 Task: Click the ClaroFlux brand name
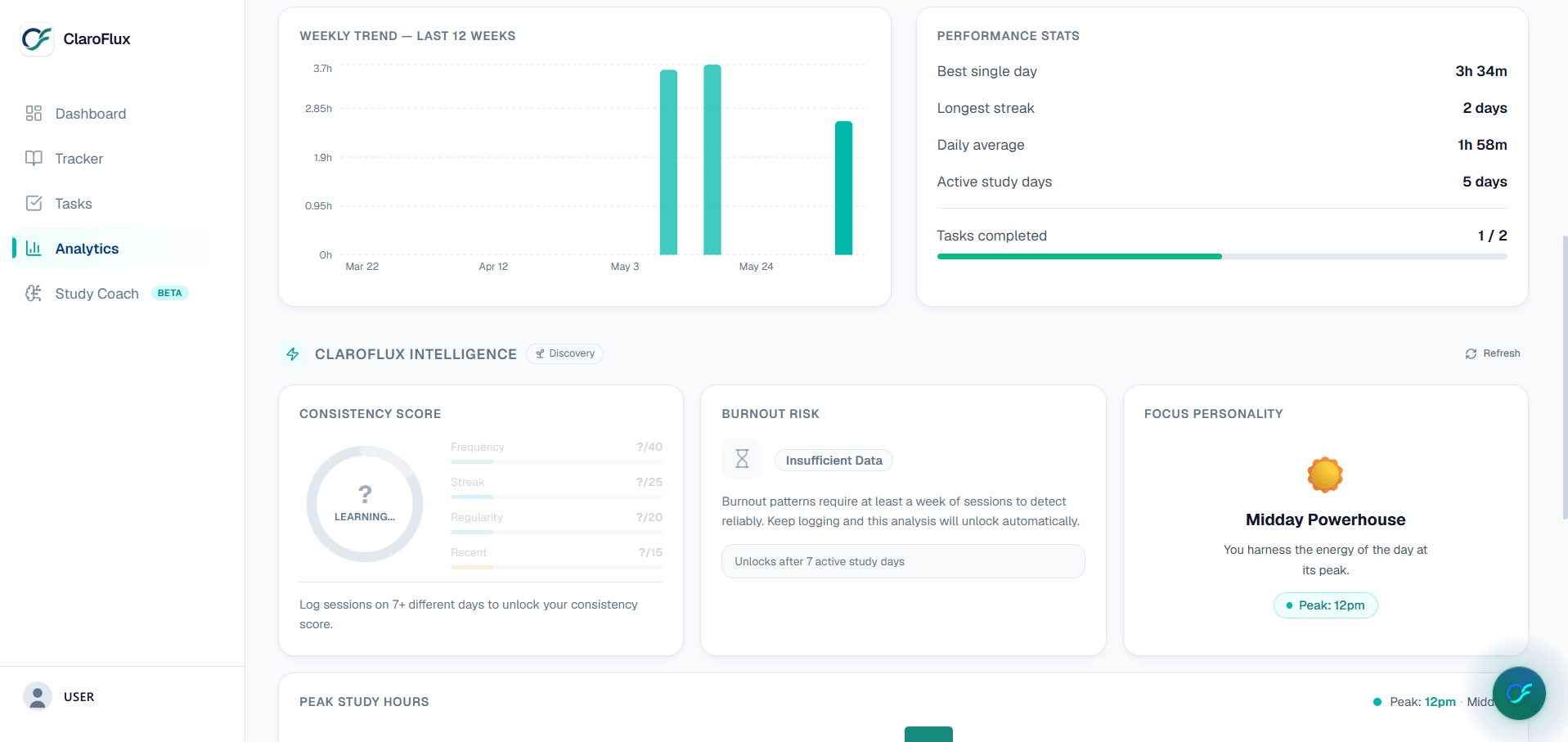point(97,38)
